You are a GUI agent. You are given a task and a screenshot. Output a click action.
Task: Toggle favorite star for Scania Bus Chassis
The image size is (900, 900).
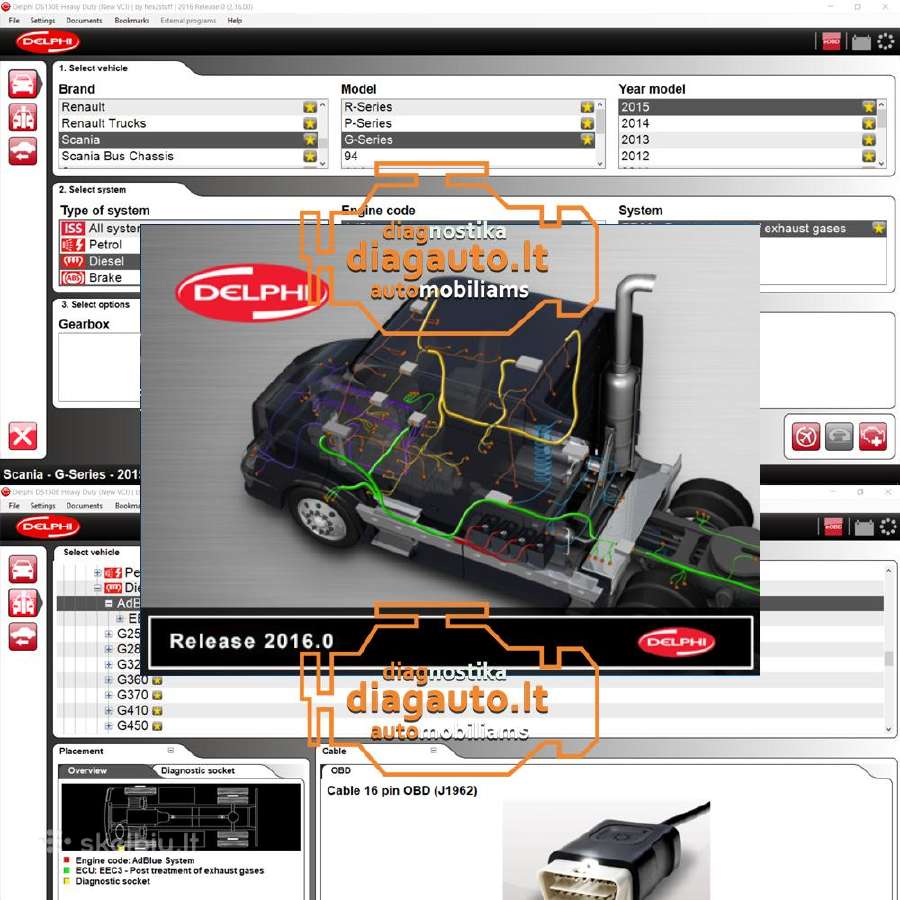pyautogui.click(x=310, y=156)
